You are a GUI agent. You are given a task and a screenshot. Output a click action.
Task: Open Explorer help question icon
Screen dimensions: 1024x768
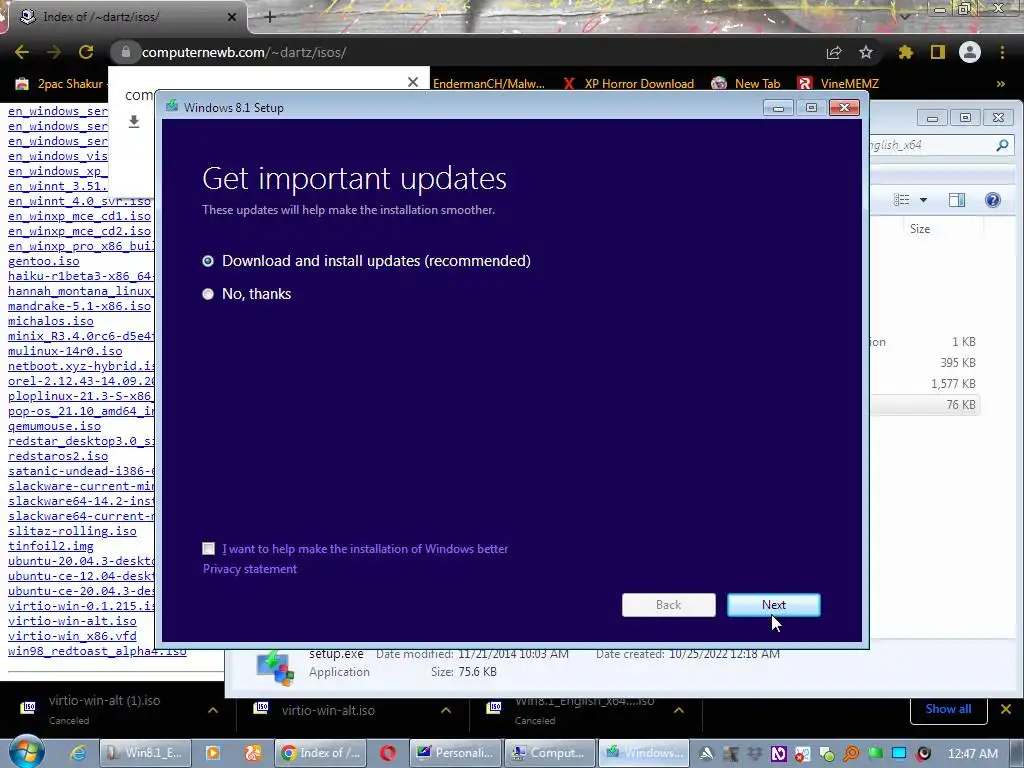click(x=993, y=200)
